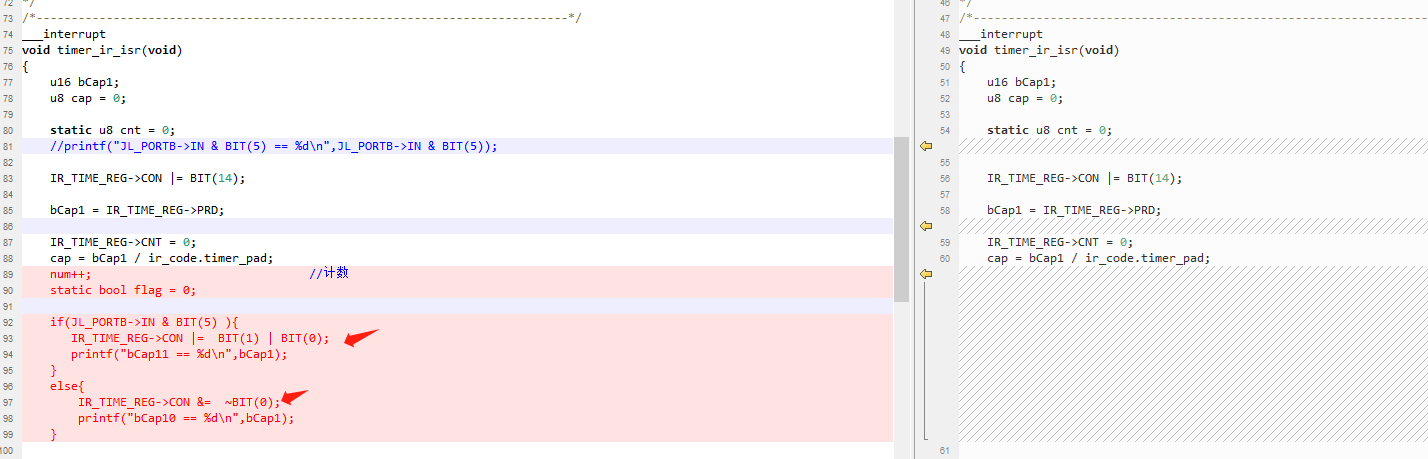This screenshot has width=1428, height=459.
Task: Click "IR_TIME_REG->CON |= BIT(14);" on right line 56
Action: pyautogui.click(x=1085, y=178)
